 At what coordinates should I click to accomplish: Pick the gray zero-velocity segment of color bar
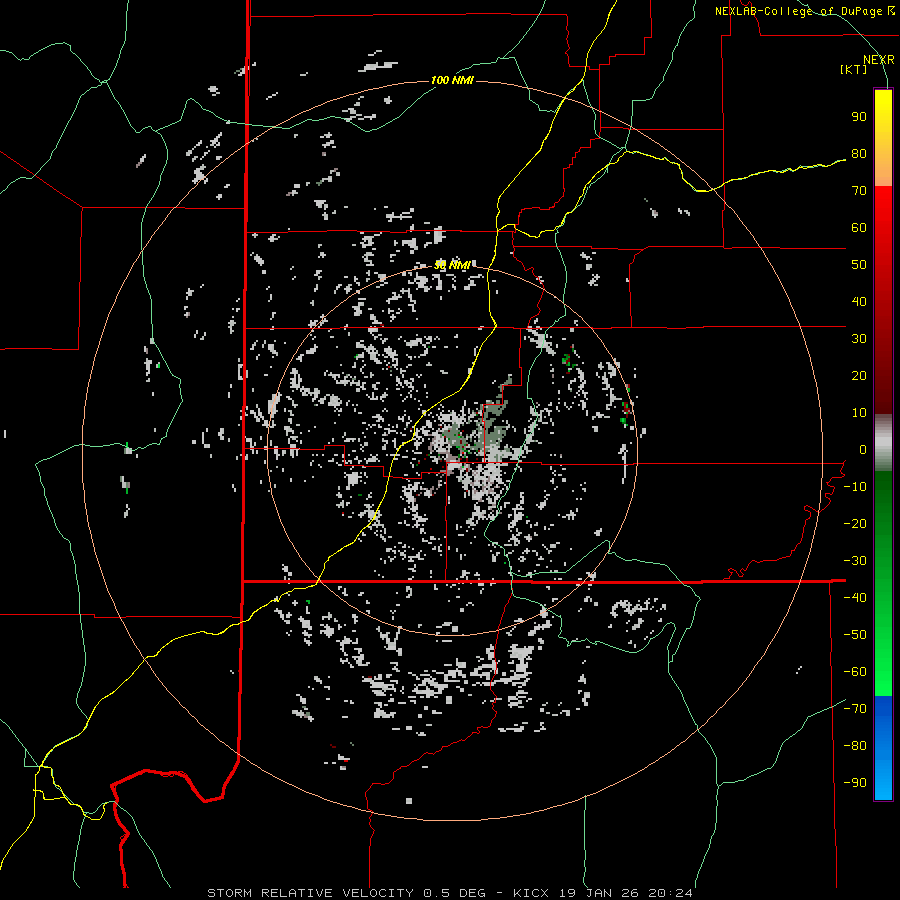883,443
